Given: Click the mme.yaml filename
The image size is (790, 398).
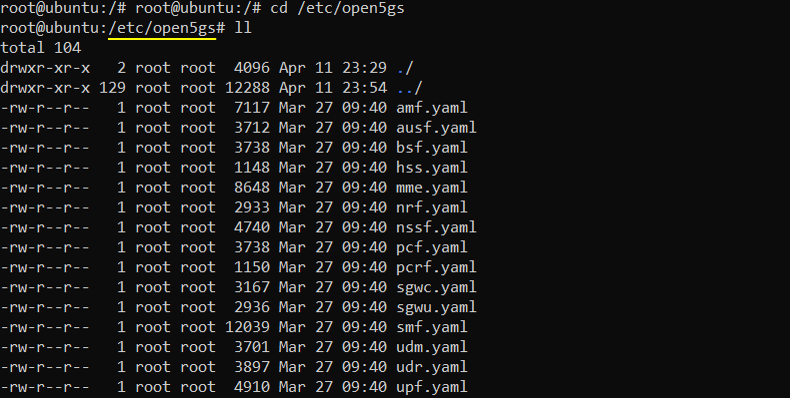Looking at the screenshot, I should point(432,187).
